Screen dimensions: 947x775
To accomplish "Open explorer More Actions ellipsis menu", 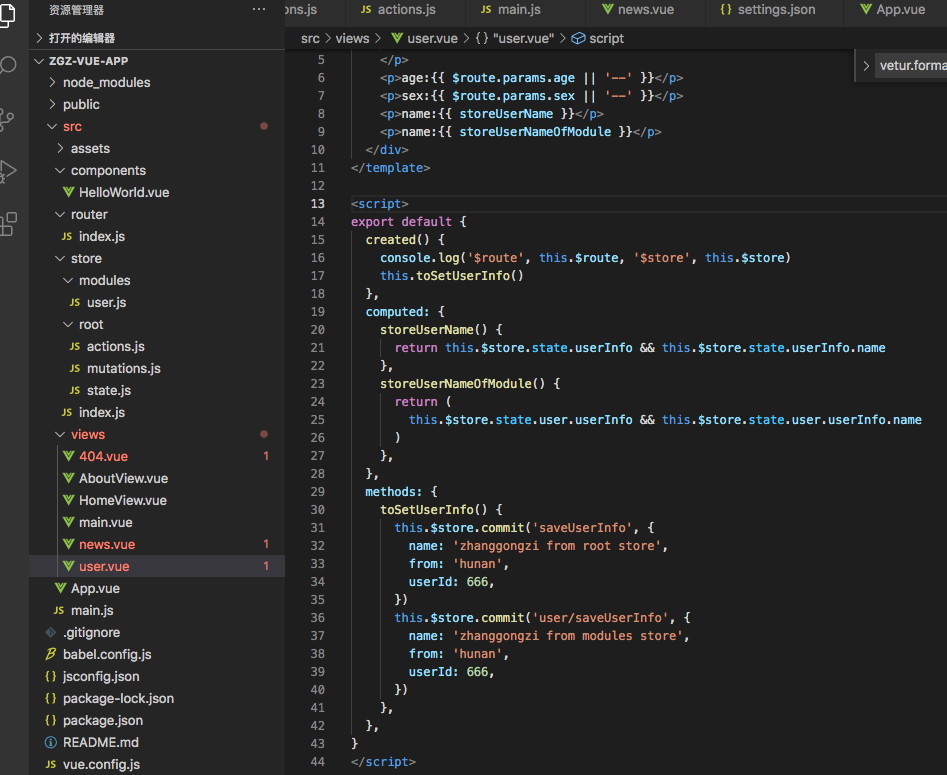I will tap(259, 10).
